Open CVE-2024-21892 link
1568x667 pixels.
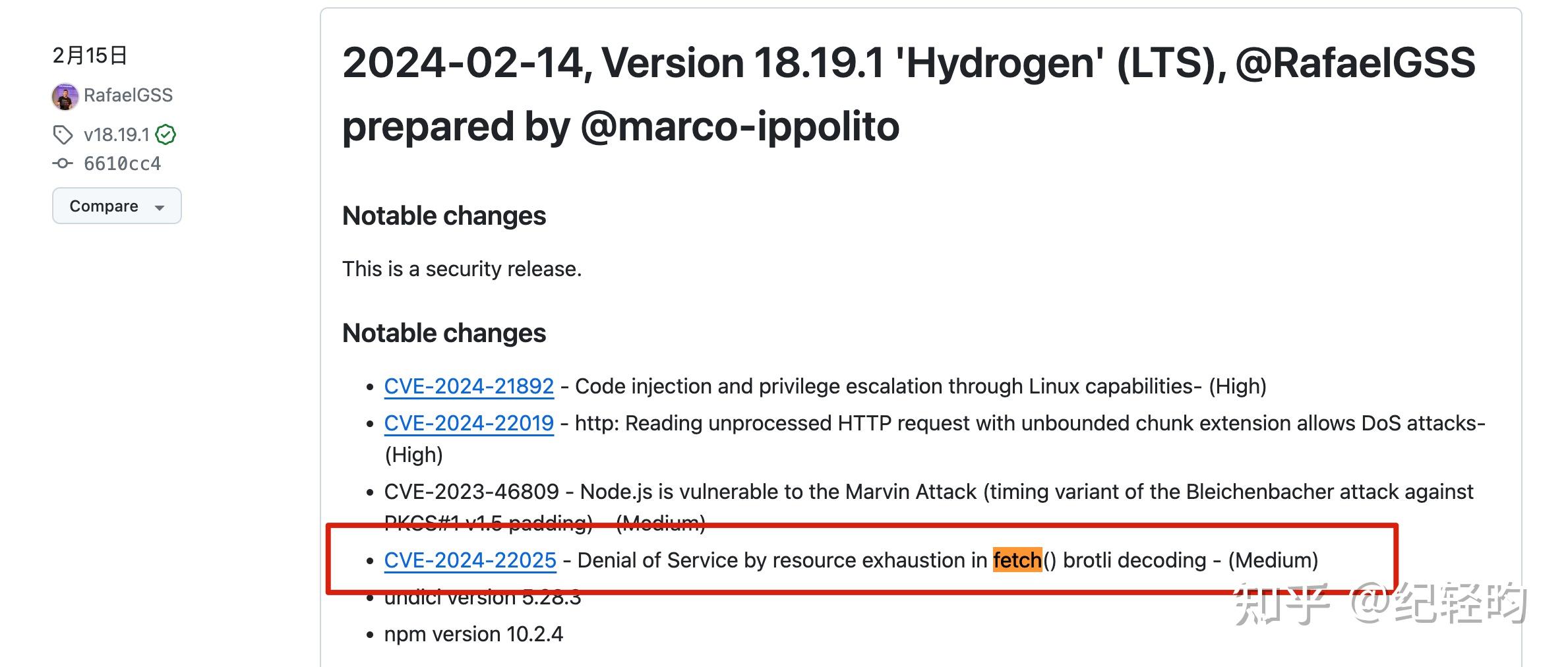pyautogui.click(x=469, y=386)
